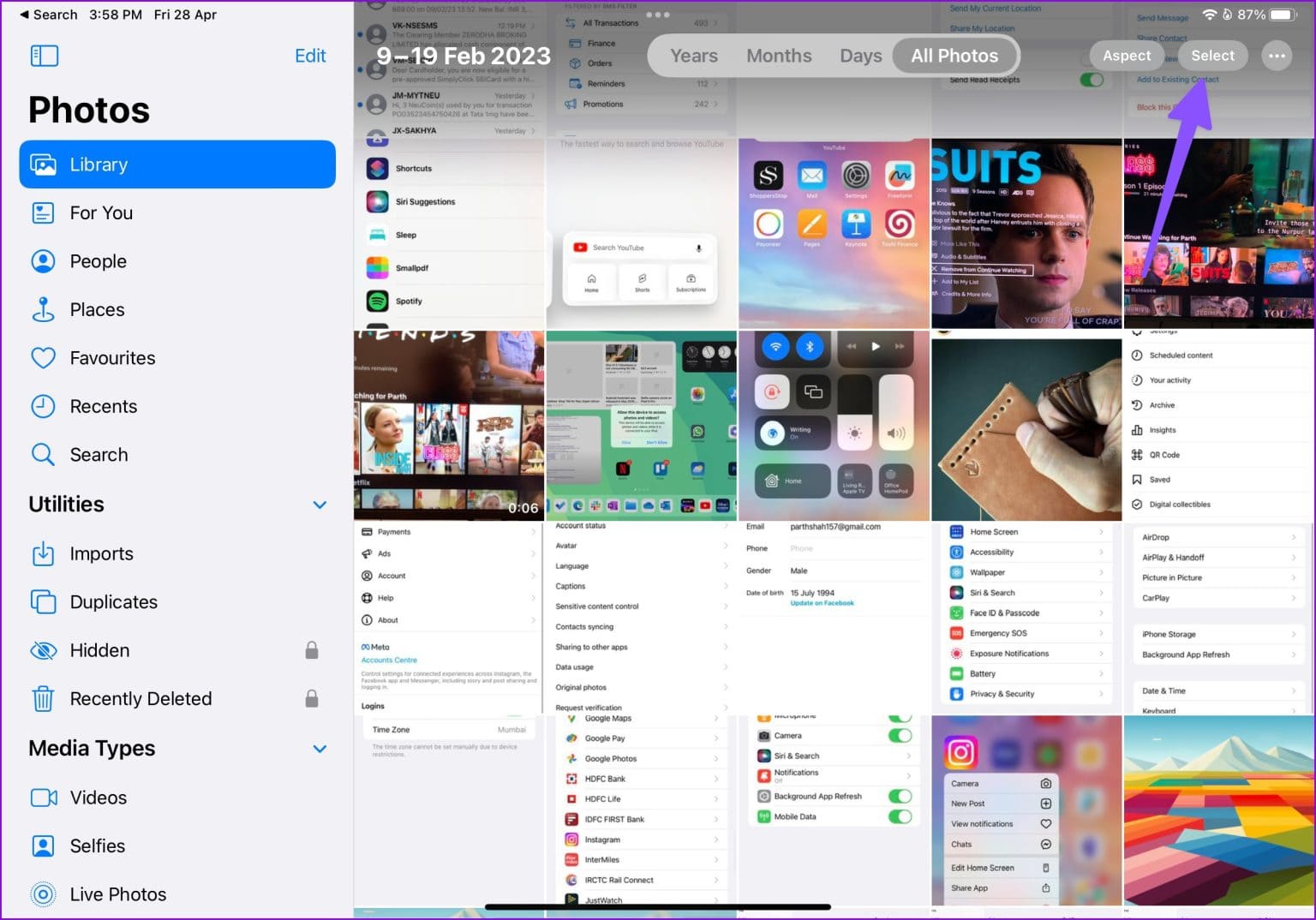Tap the Wi-Fi status icon
The height and width of the screenshot is (920, 1316).
(1210, 15)
